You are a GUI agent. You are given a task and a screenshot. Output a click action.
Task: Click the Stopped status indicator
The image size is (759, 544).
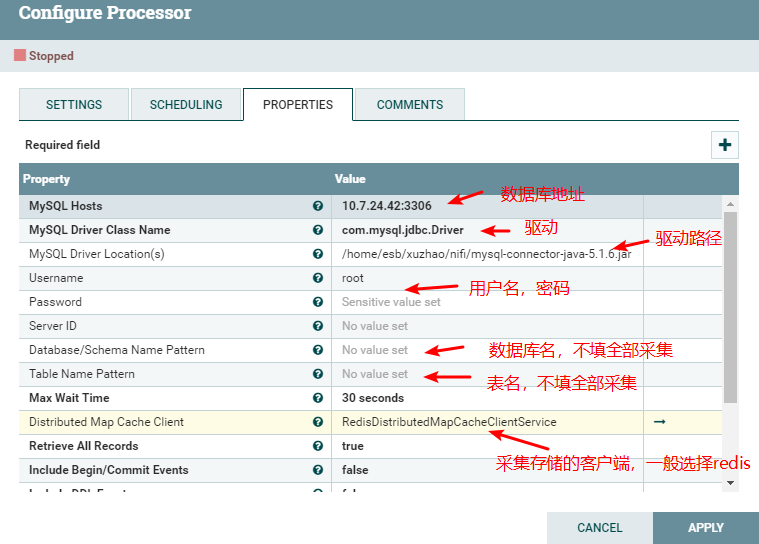[x=44, y=56]
